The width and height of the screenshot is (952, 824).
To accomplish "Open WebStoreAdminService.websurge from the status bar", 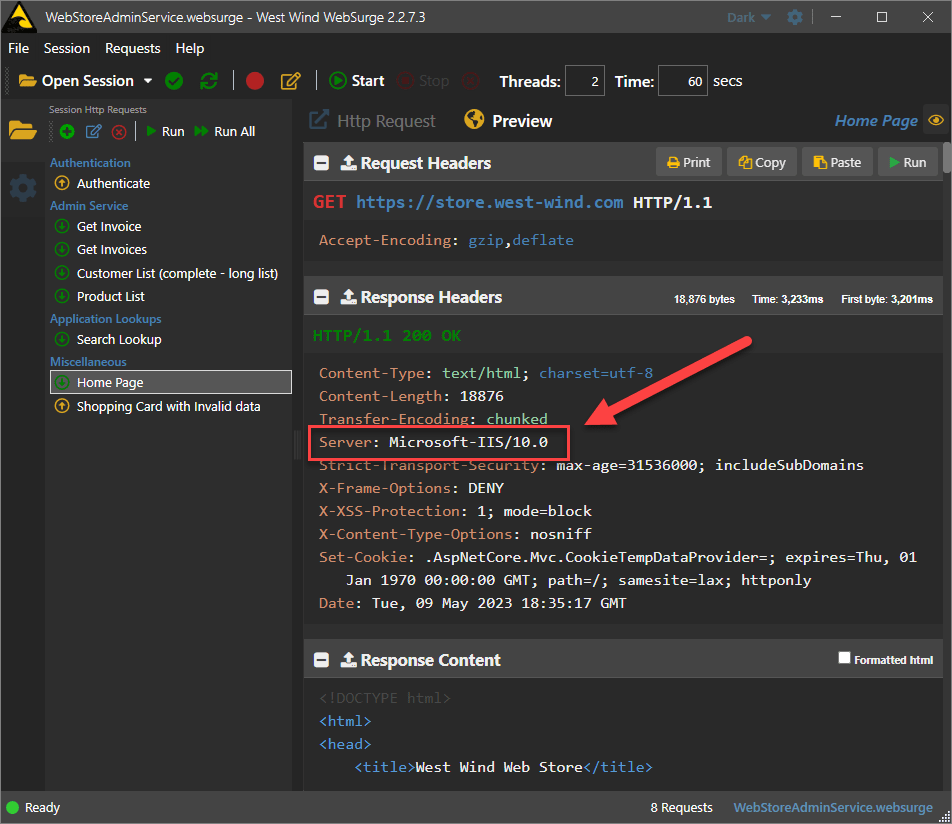I will click(x=832, y=807).
